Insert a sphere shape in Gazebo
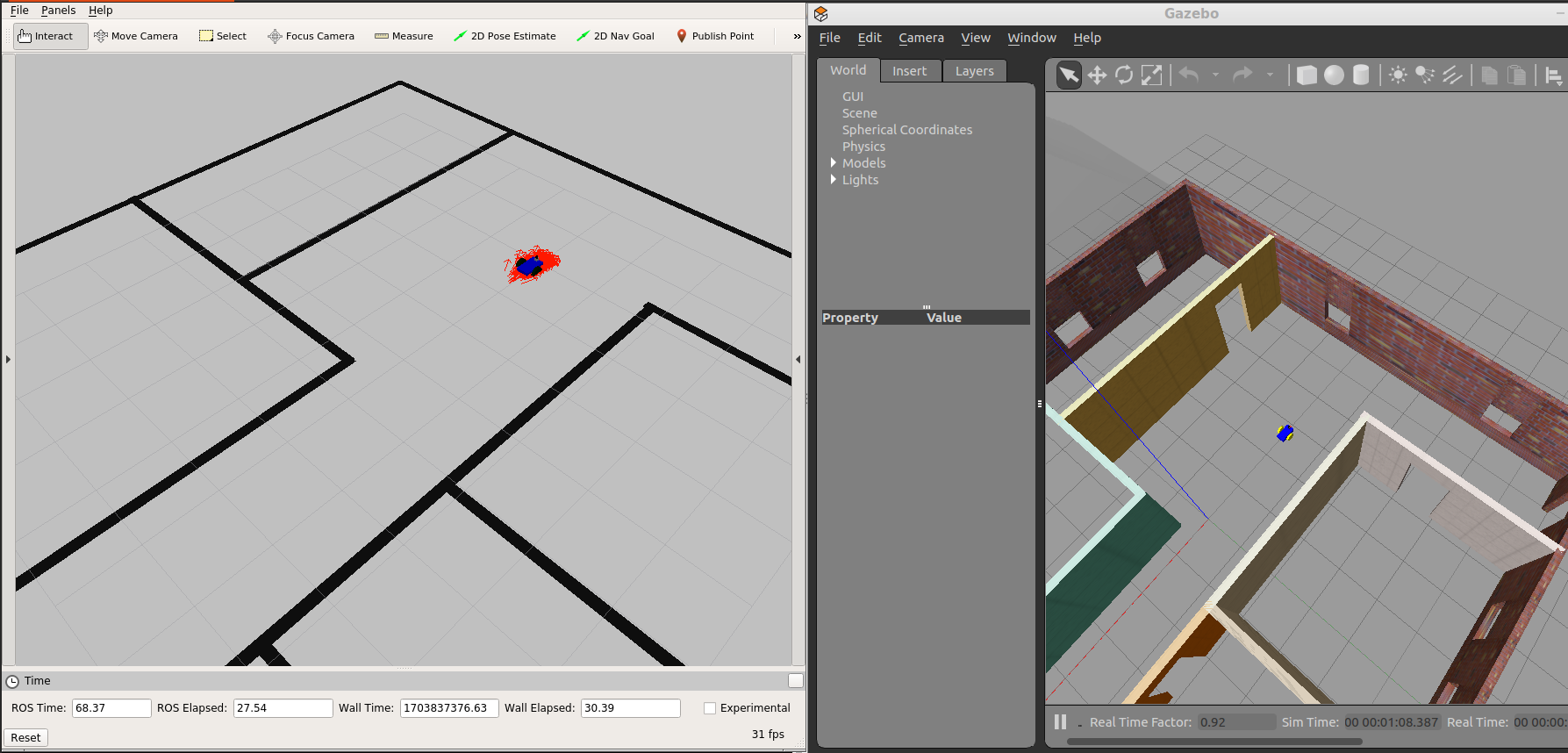Screen dimensions: 1568x753 tap(1334, 75)
